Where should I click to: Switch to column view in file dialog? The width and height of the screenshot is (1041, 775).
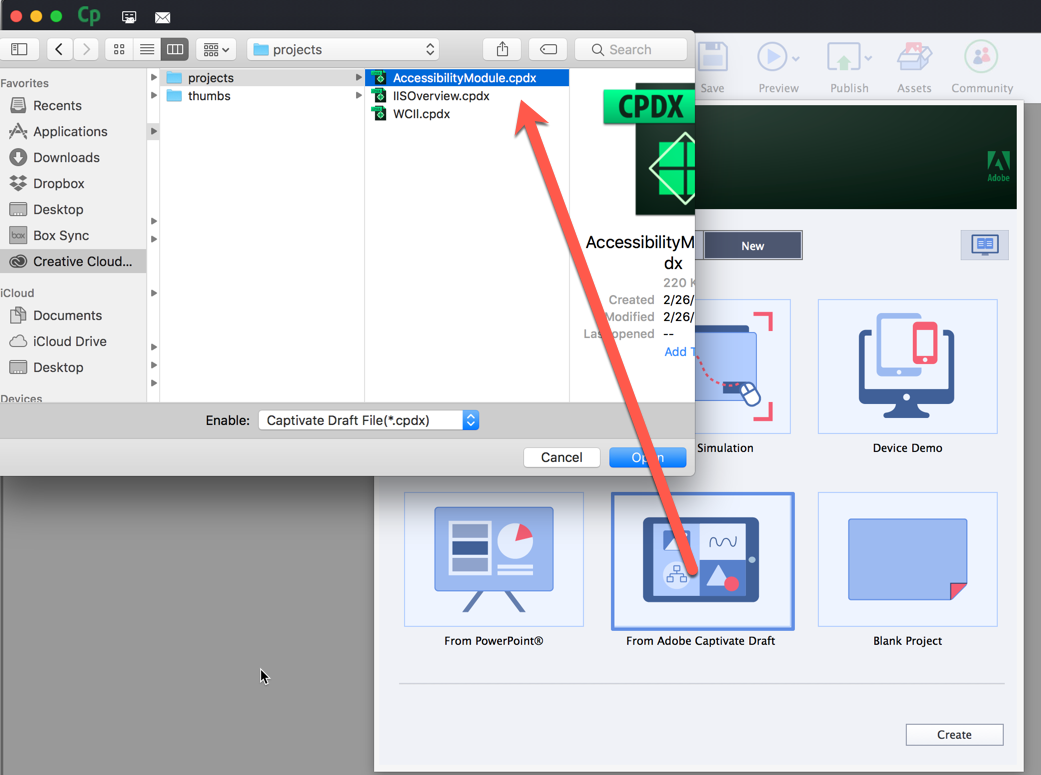175,49
